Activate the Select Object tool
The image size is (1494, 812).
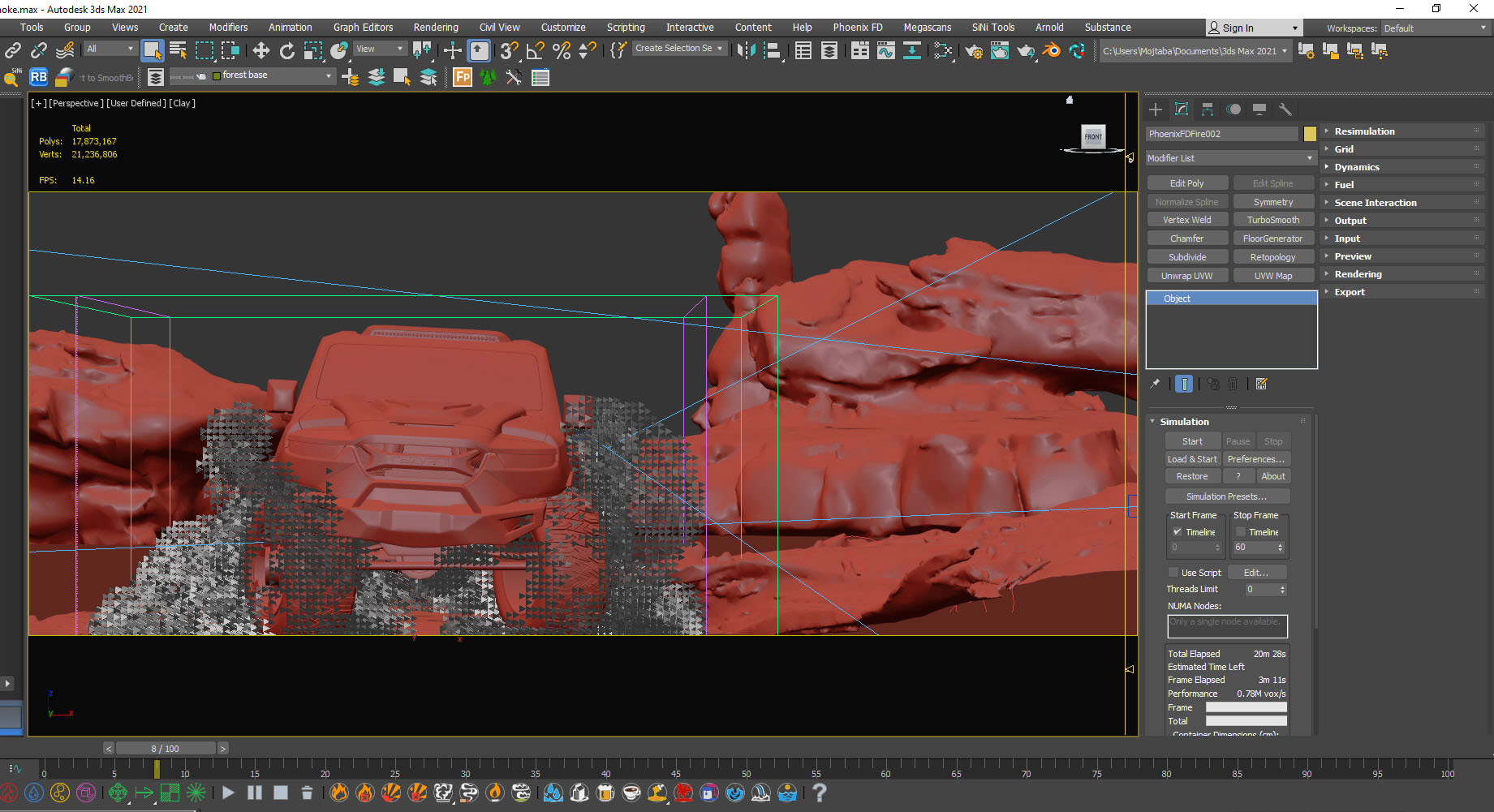[152, 50]
